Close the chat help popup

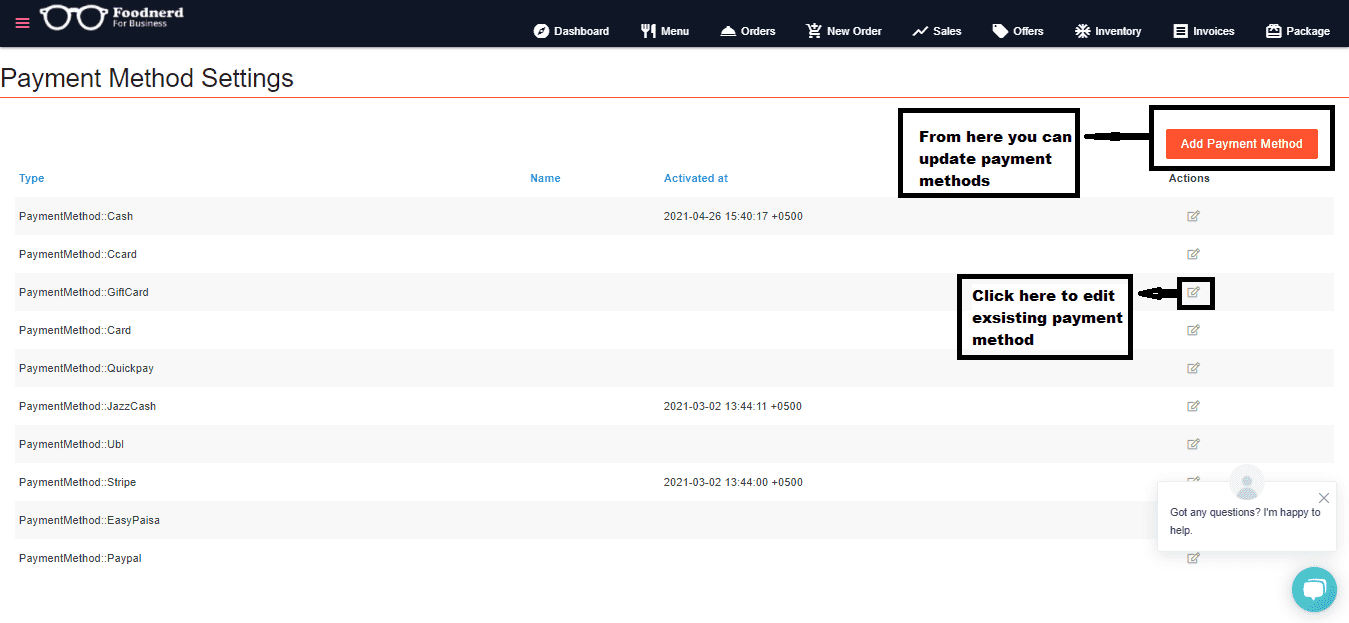pos(1324,498)
